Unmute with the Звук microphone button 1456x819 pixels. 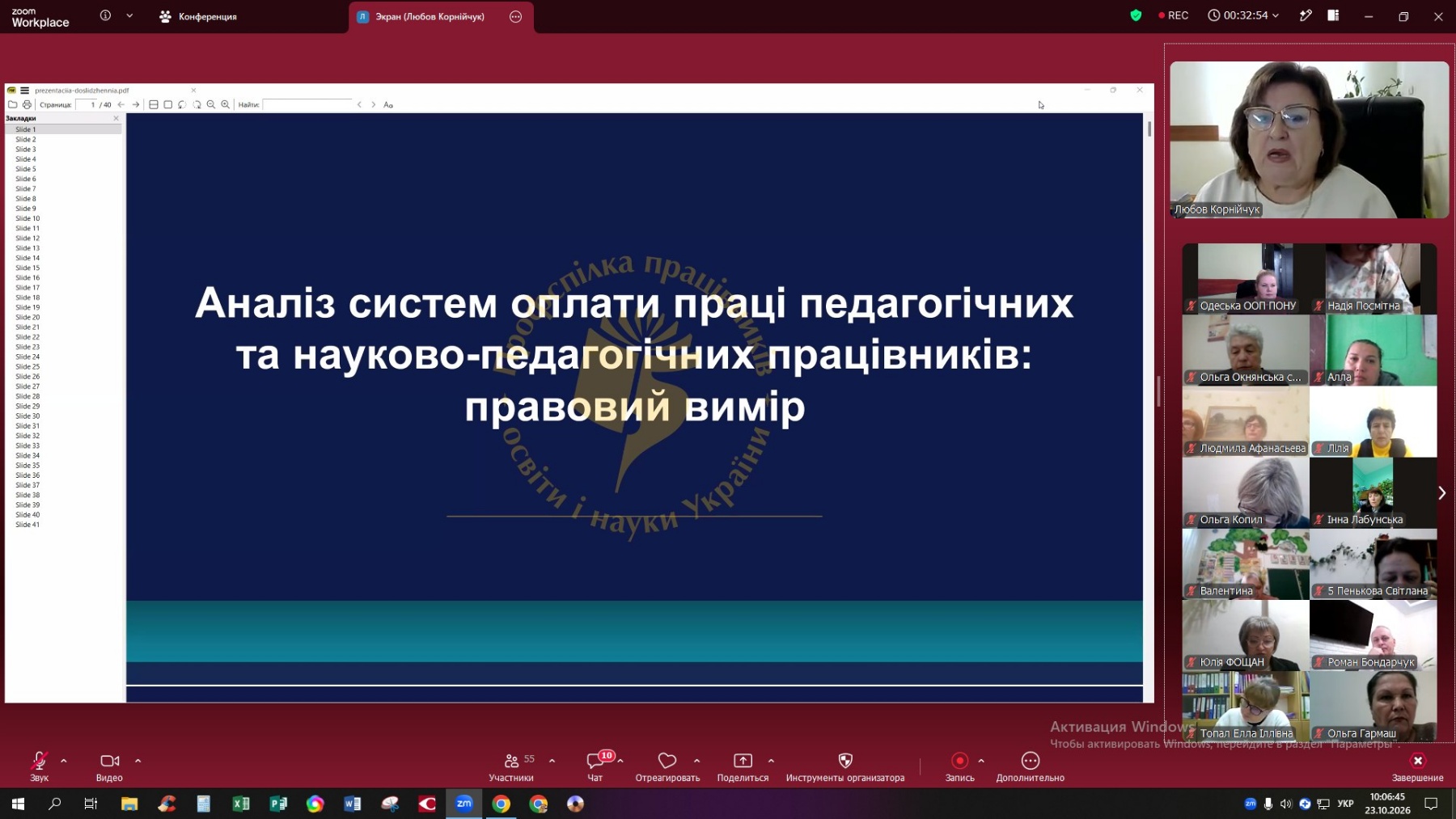[39, 766]
